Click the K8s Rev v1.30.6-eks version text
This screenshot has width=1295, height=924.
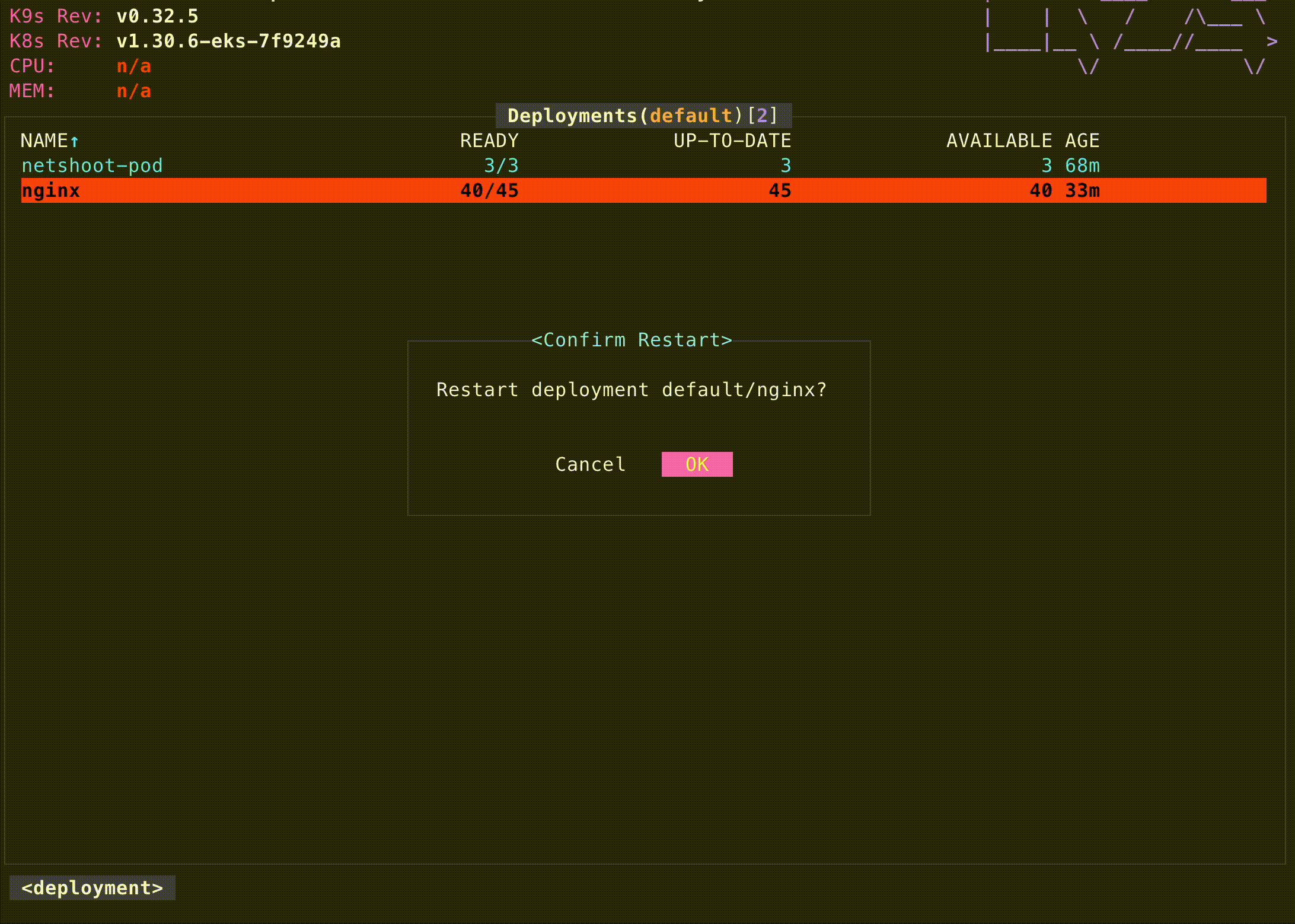(228, 41)
